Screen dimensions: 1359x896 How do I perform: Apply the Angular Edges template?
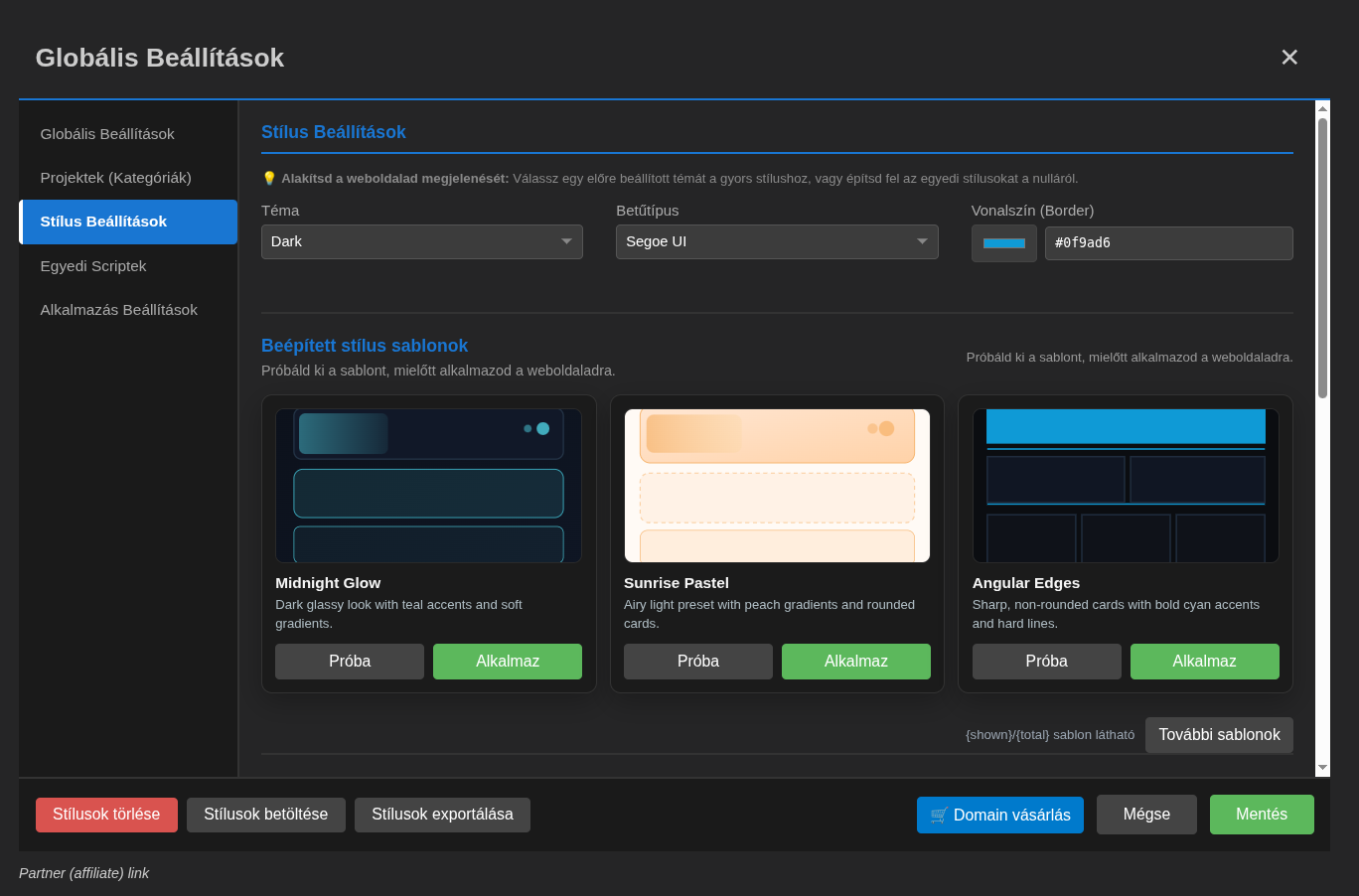click(1205, 662)
